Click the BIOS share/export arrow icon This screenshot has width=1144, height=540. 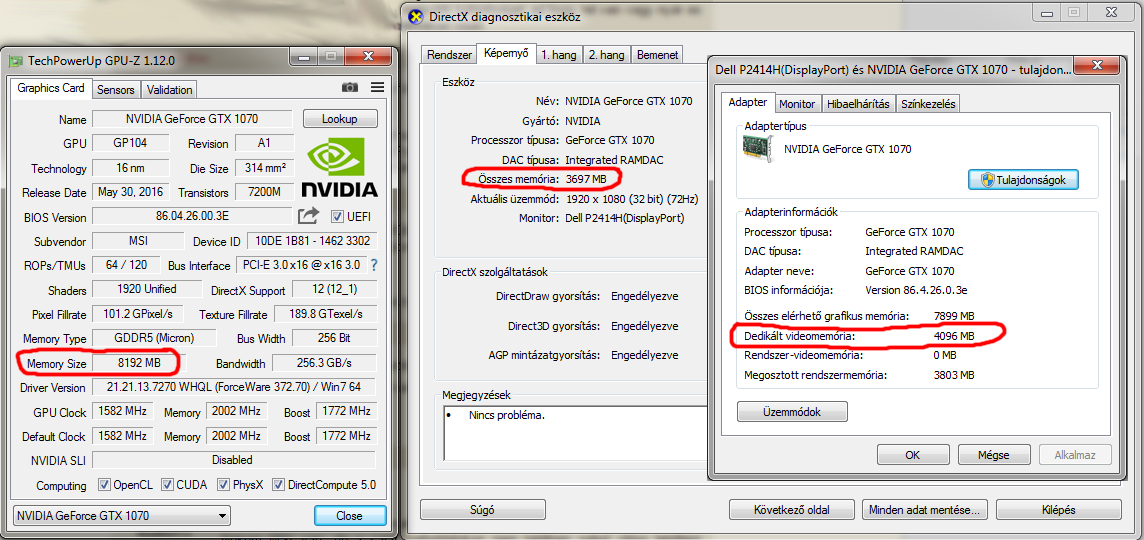pyautogui.click(x=309, y=216)
